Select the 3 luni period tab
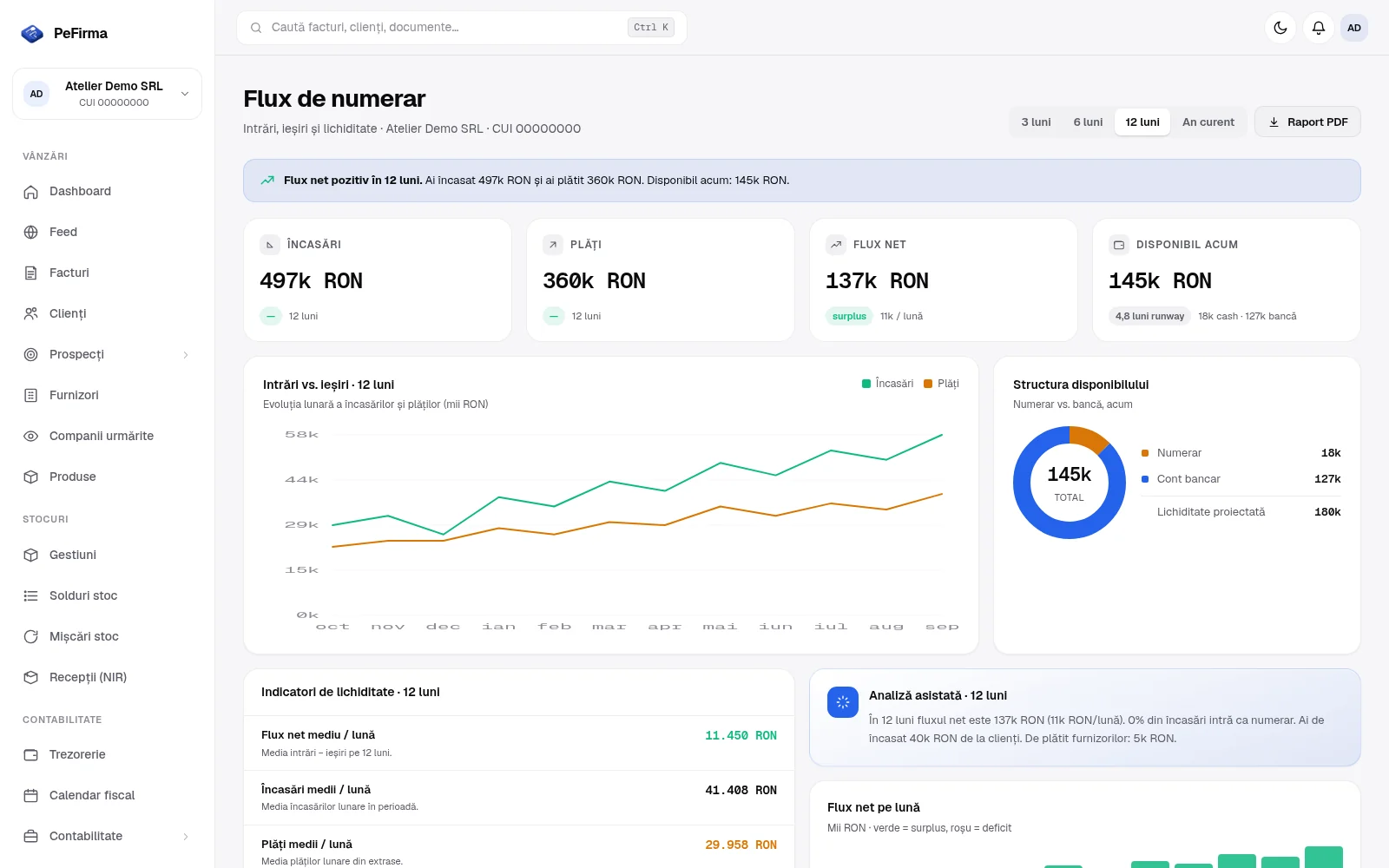This screenshot has height=868, width=1389. pyautogui.click(x=1036, y=122)
